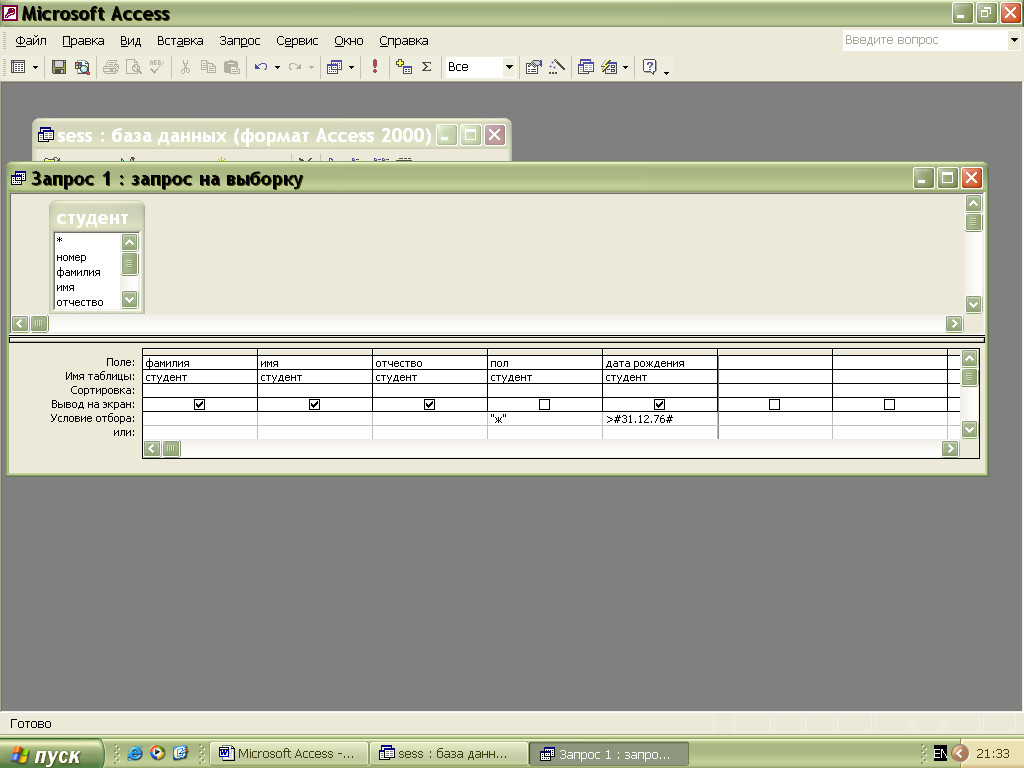This screenshot has width=1024, height=768.
Task: Uncheck display checkbox for имя column
Action: [315, 405]
